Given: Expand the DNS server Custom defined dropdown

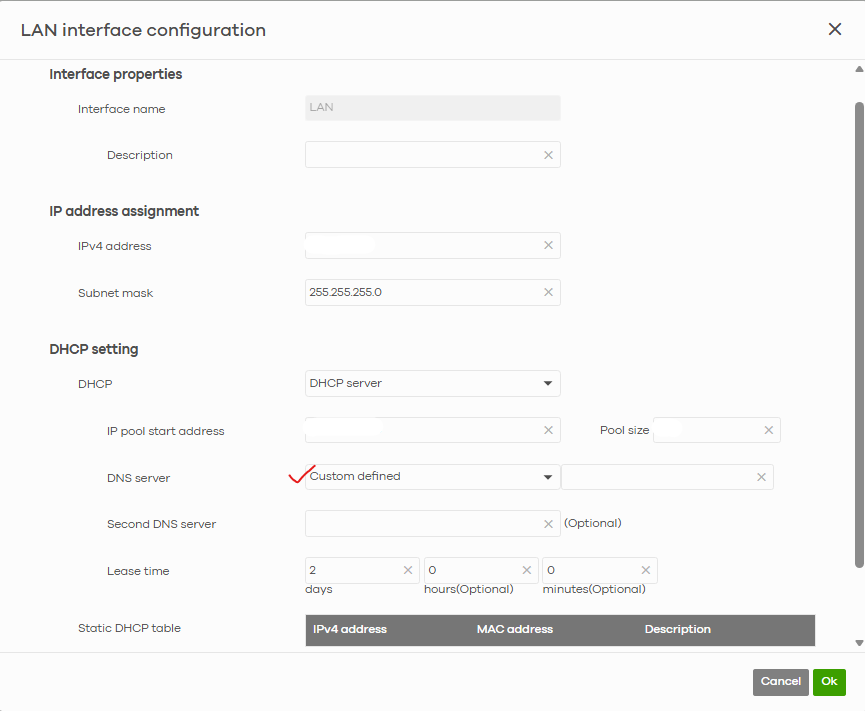Looking at the screenshot, I should pyautogui.click(x=432, y=477).
